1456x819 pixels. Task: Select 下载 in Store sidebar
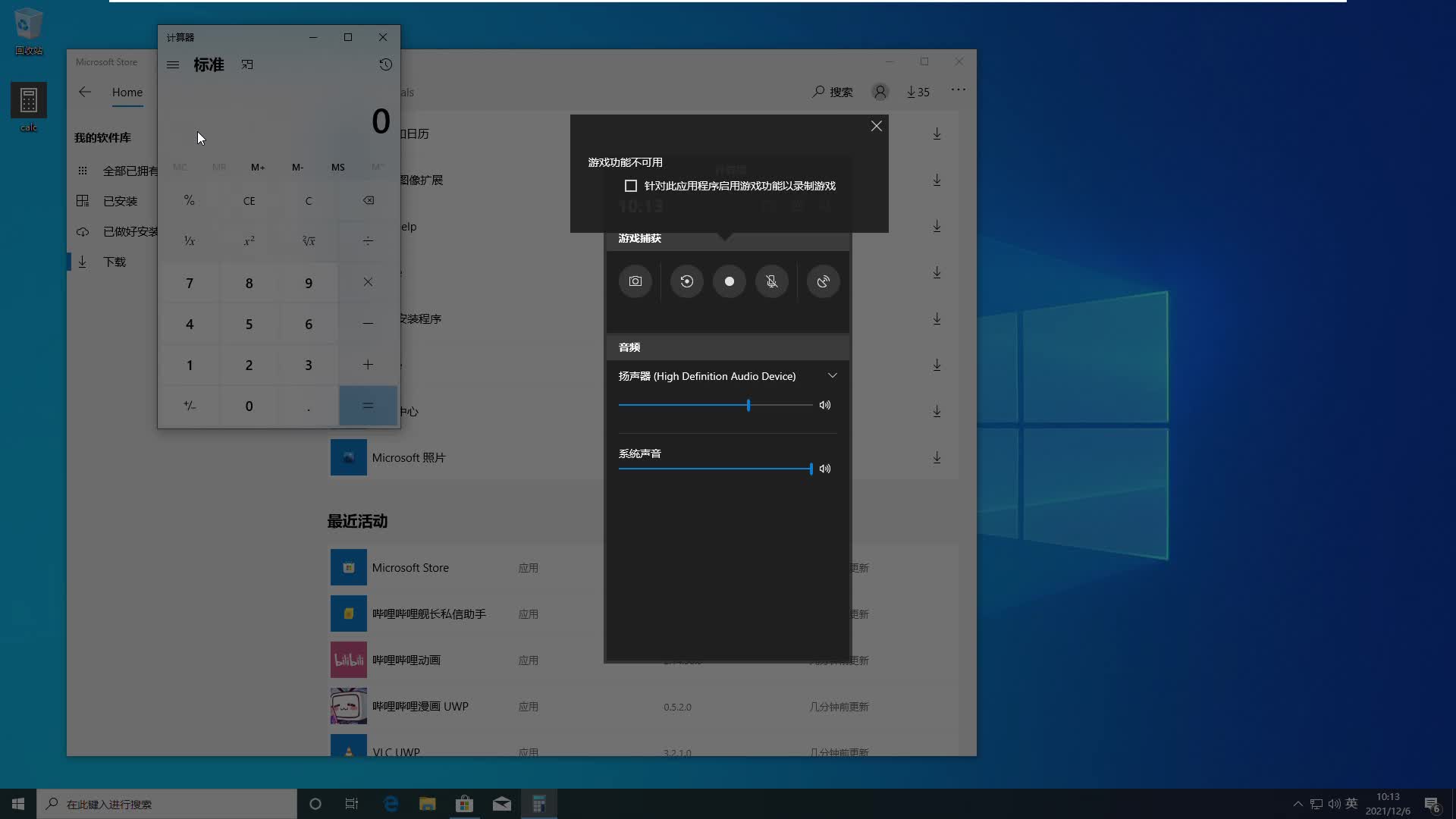(114, 262)
